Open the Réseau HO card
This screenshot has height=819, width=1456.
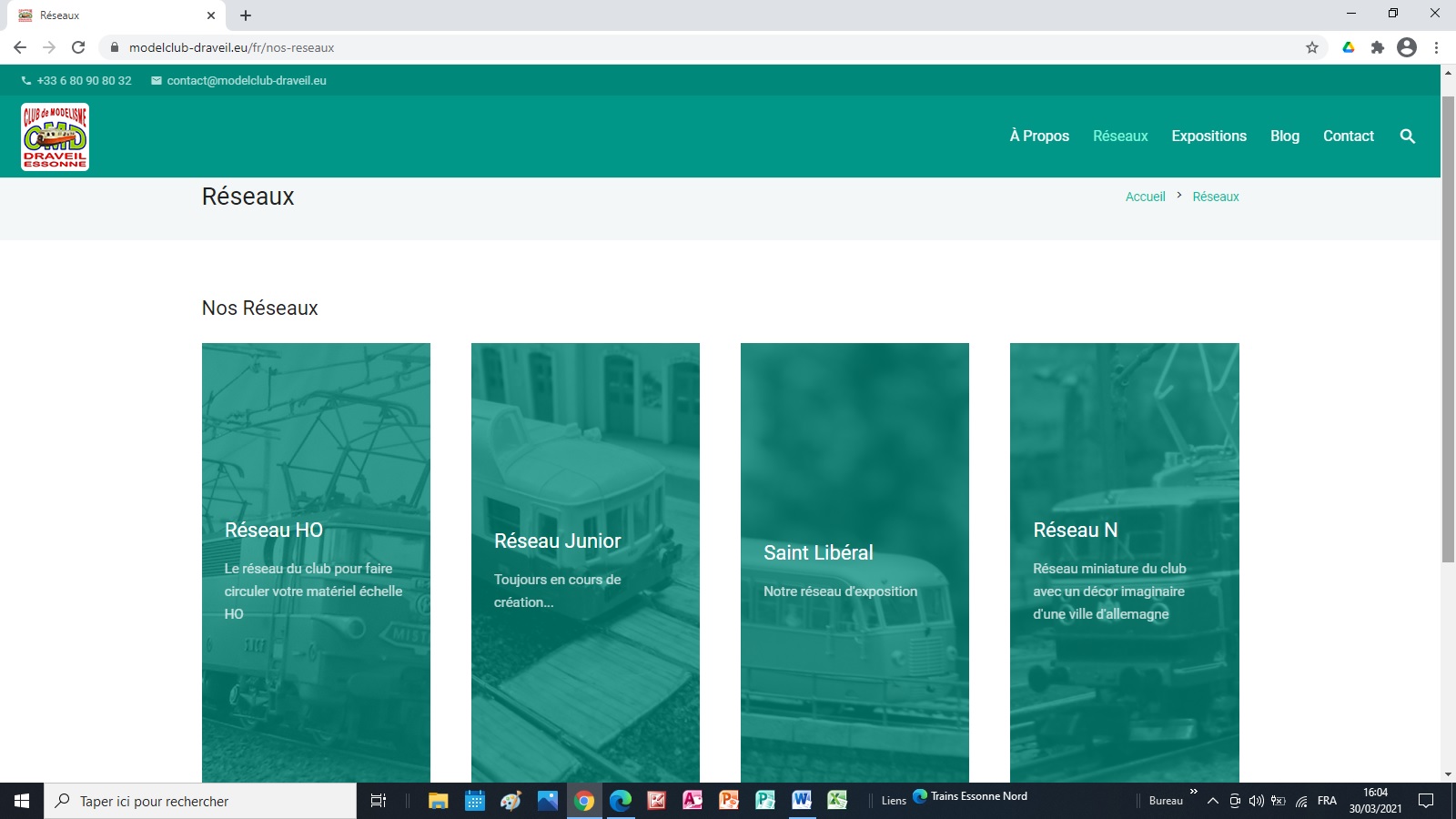pos(316,562)
